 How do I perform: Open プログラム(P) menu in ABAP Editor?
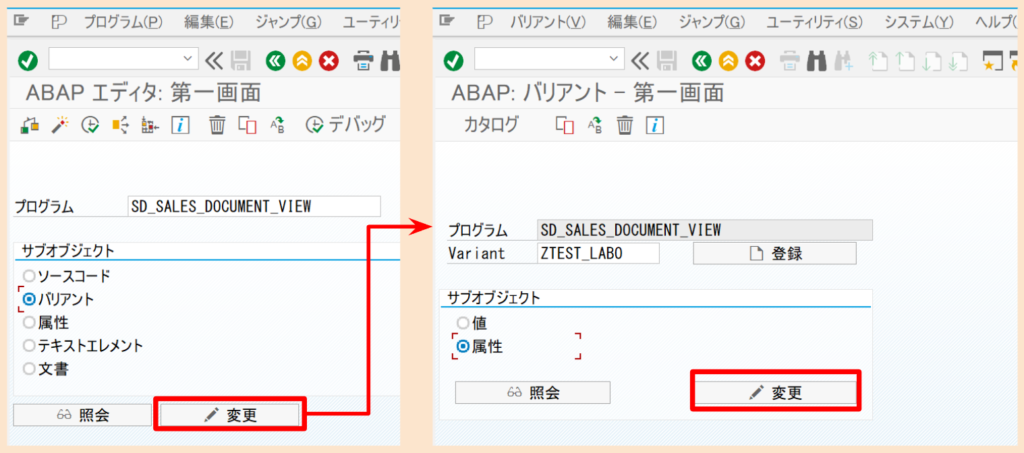123,22
